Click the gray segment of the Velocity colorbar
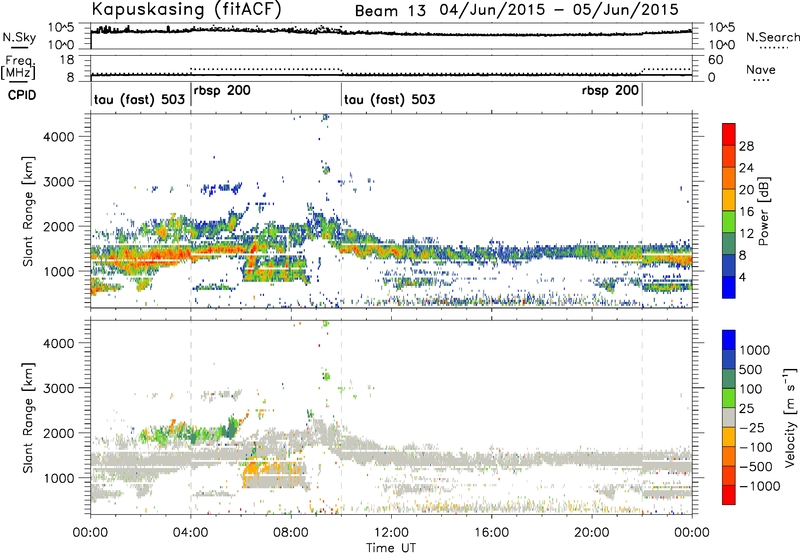The width and height of the screenshot is (800, 554). (x=729, y=417)
